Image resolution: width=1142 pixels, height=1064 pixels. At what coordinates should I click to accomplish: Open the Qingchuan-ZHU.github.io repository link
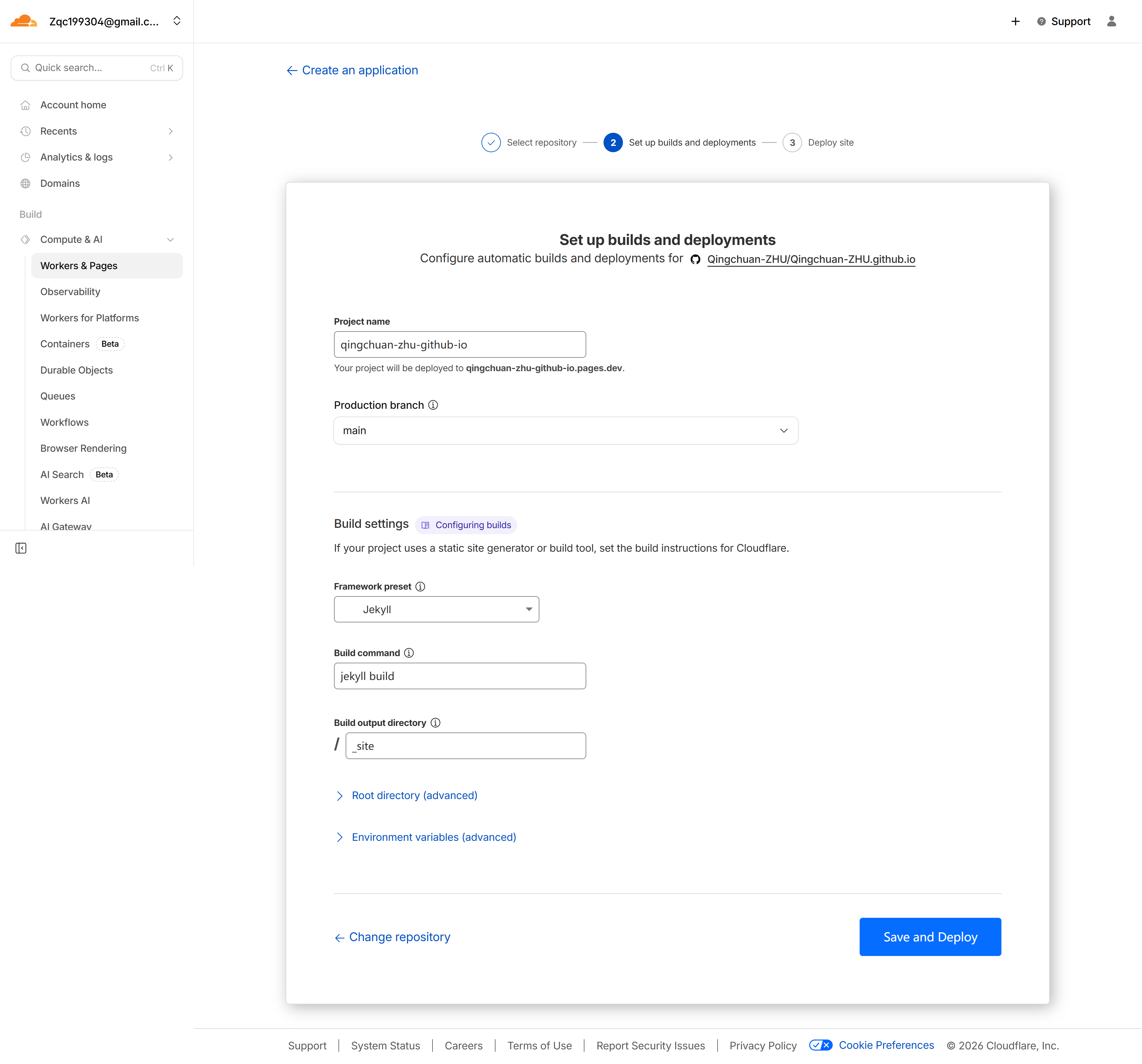pos(811,259)
